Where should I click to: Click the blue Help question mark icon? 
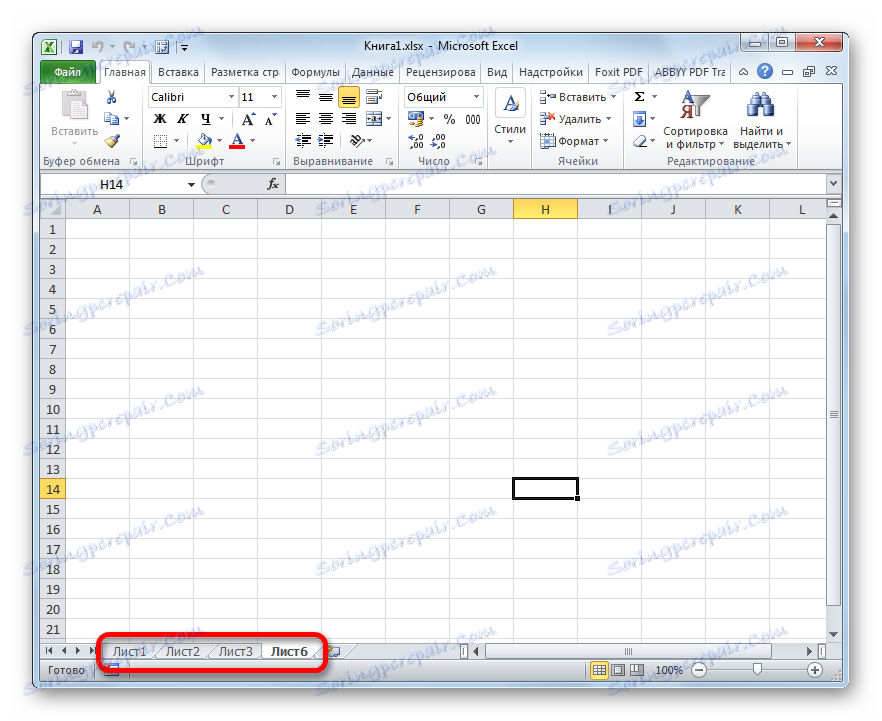[764, 71]
